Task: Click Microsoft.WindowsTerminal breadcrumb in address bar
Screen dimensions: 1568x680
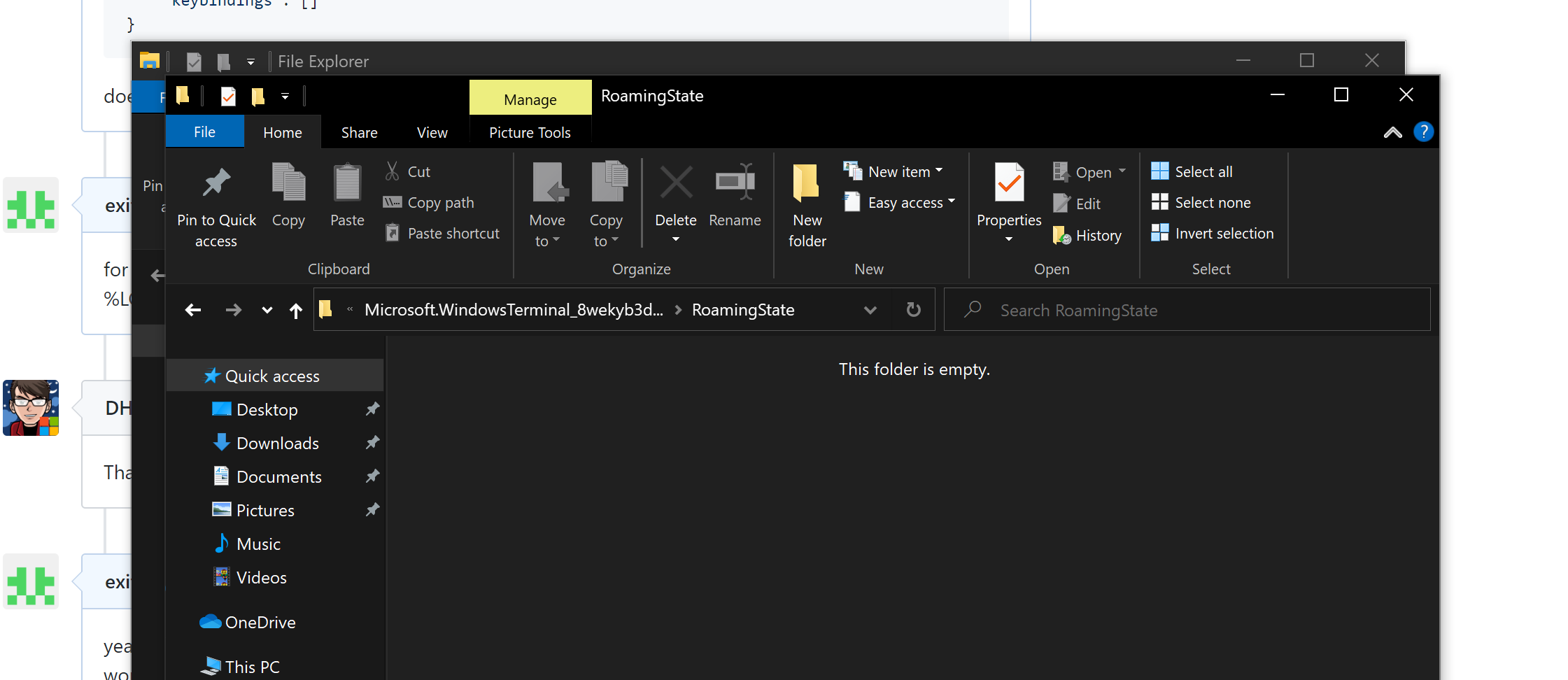Action: click(x=514, y=310)
